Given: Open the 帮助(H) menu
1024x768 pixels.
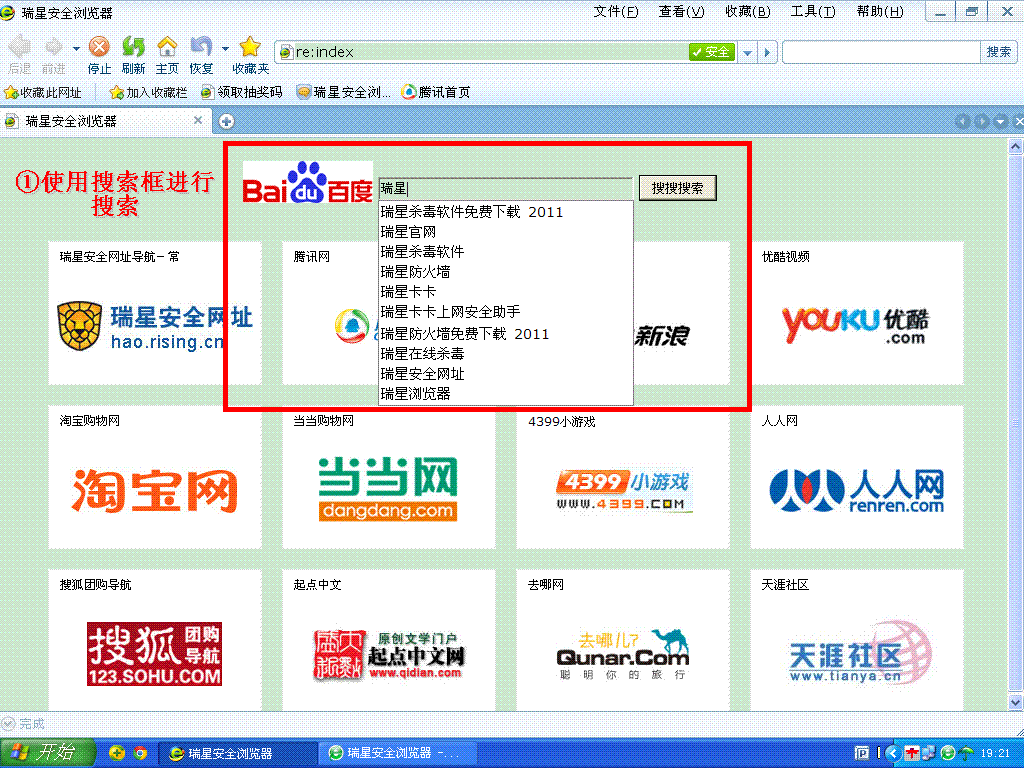Looking at the screenshot, I should [880, 12].
